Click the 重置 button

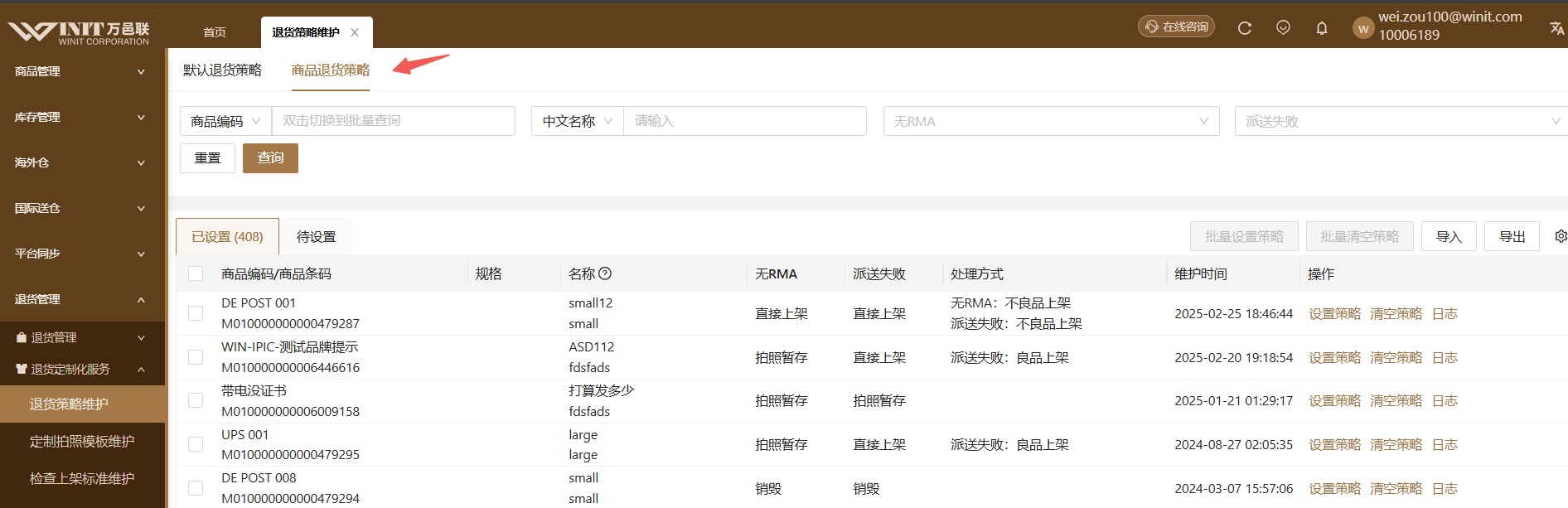207,158
